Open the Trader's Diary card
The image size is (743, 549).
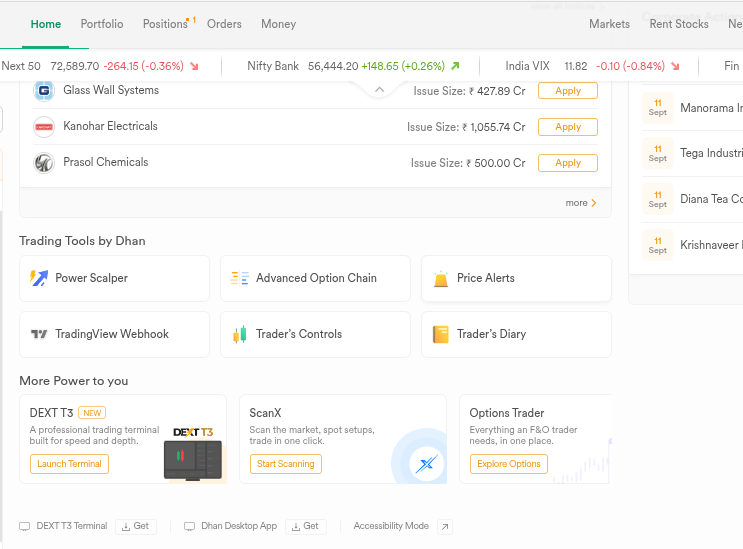516,334
